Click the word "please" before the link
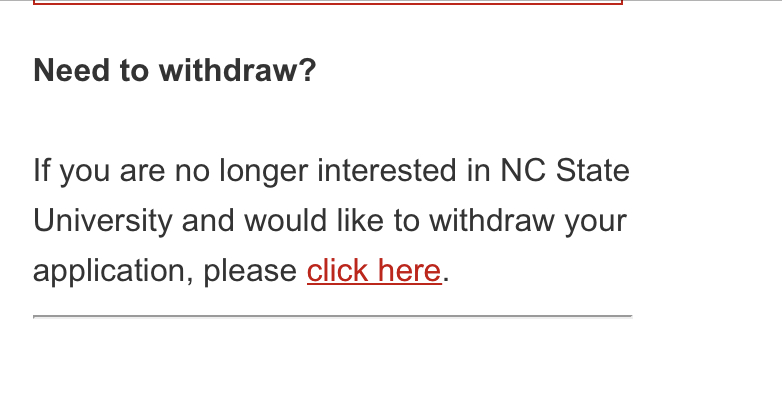The image size is (782, 395). [250, 271]
